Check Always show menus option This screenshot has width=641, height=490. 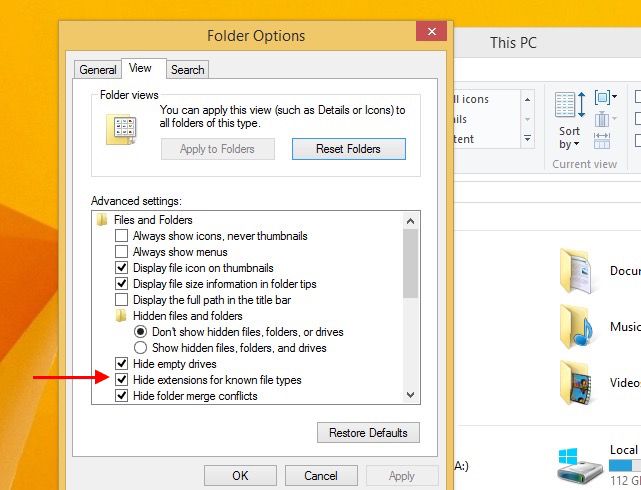[x=121, y=252]
